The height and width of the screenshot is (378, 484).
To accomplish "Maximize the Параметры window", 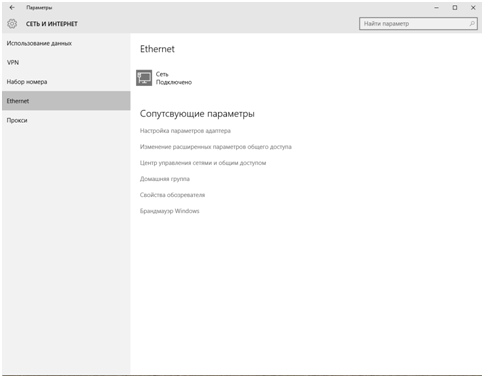I will point(455,7).
